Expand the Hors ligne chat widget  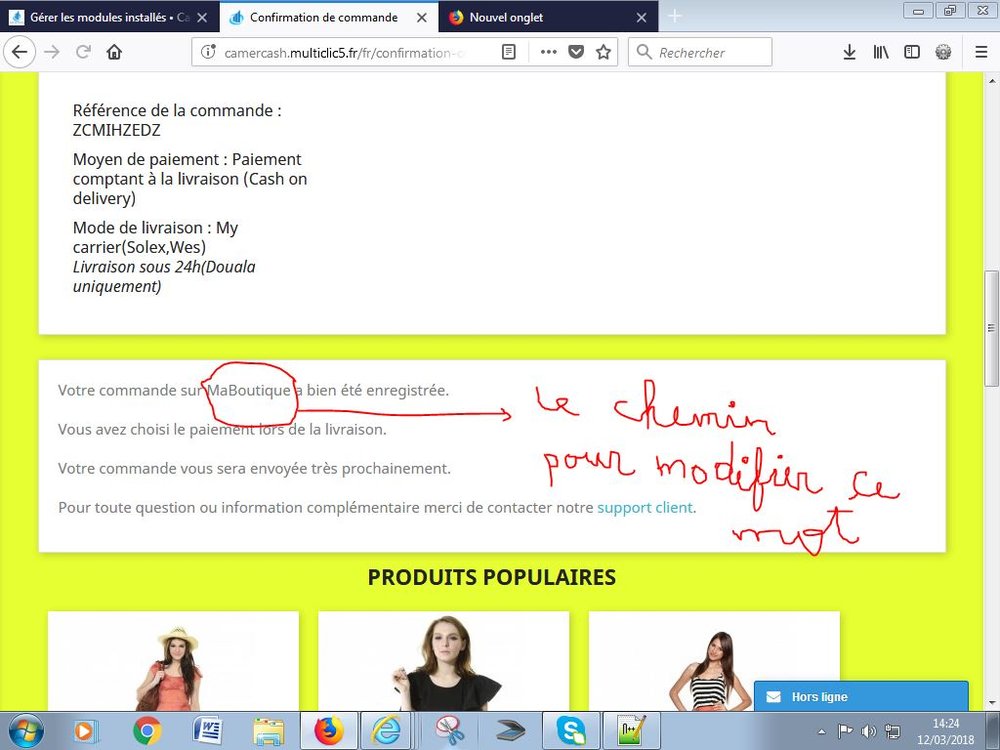[860, 696]
